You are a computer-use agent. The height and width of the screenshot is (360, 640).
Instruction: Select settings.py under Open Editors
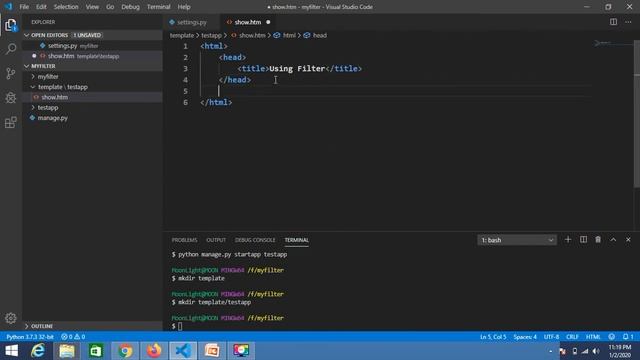pyautogui.click(x=93, y=46)
